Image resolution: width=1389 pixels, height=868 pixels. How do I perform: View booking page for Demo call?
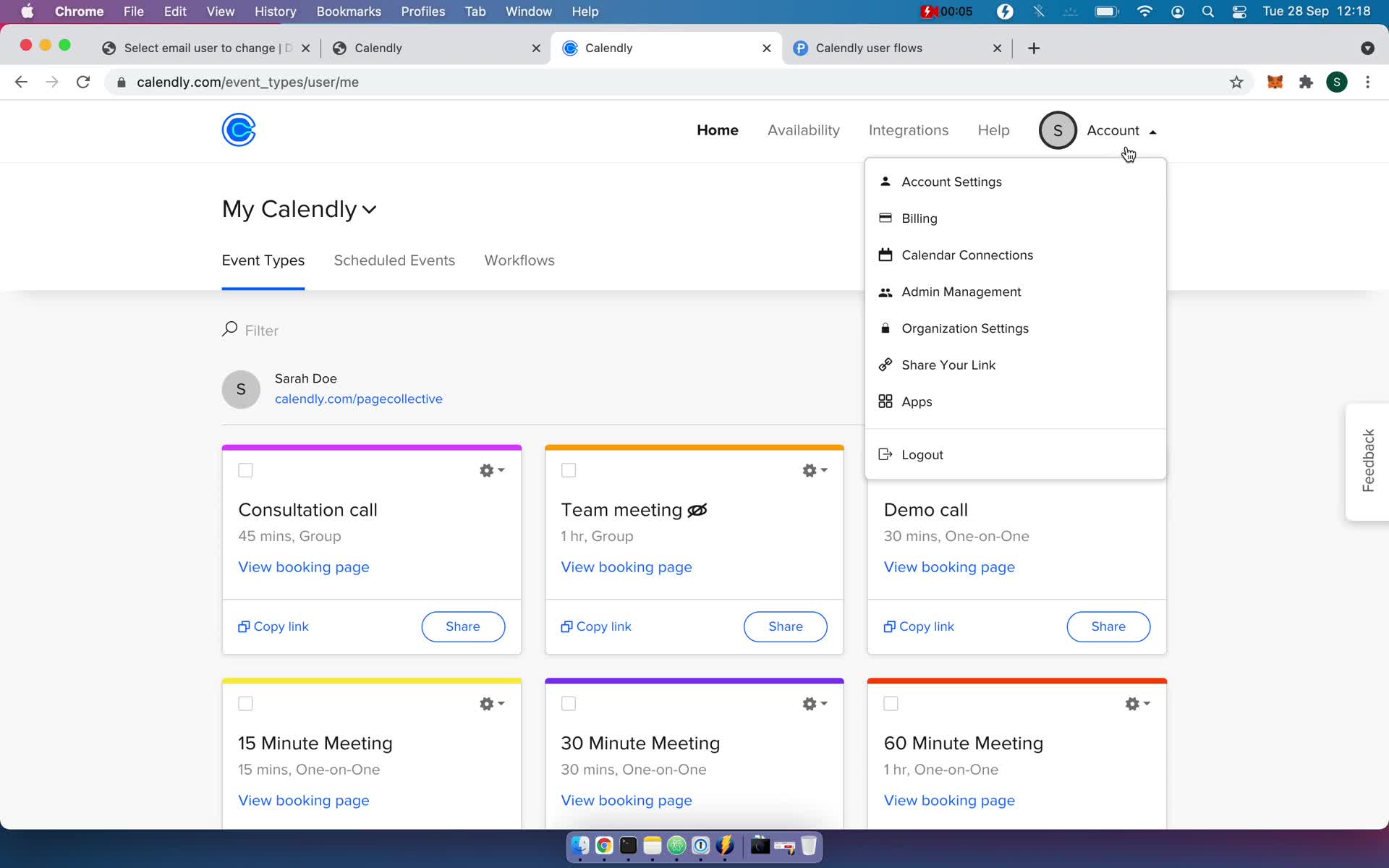(949, 567)
